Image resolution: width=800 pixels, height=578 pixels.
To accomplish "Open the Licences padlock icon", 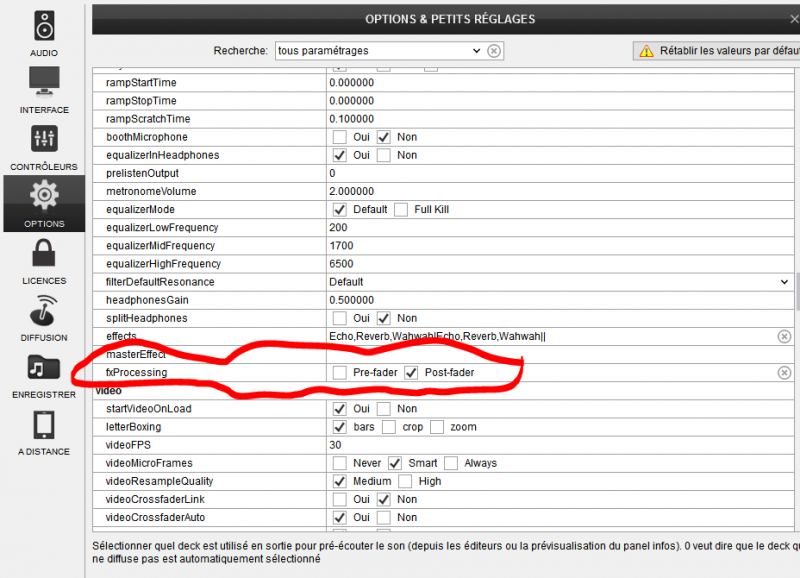I will coord(44,253).
